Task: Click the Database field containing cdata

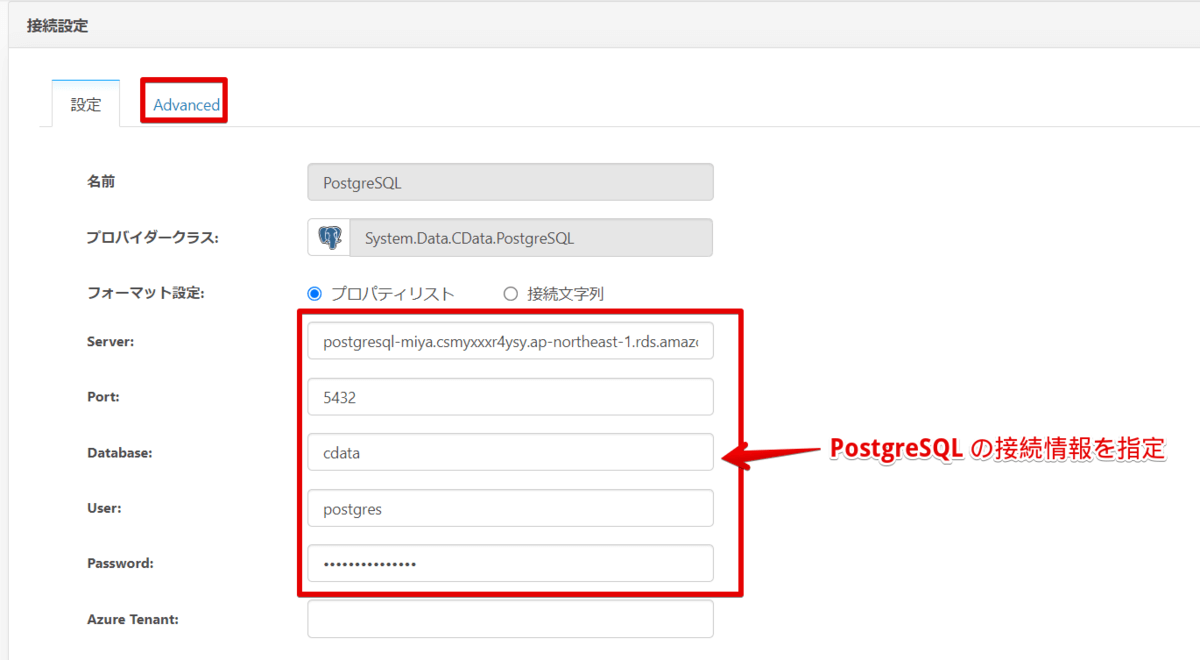Action: tap(510, 452)
